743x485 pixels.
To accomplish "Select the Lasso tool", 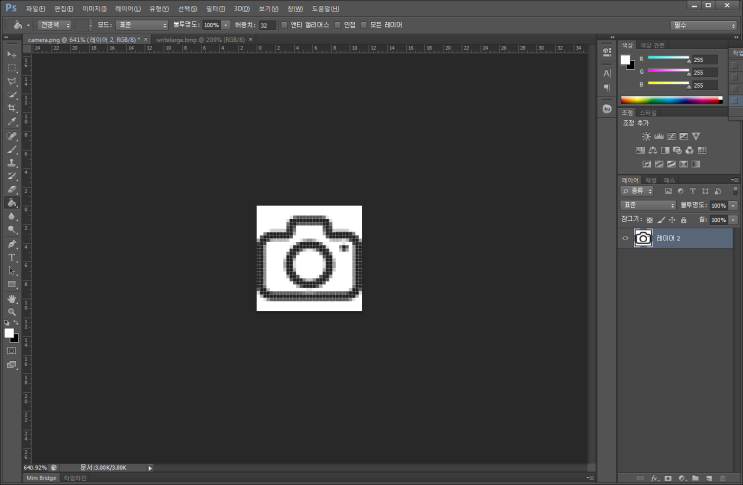I will pyautogui.click(x=12, y=81).
